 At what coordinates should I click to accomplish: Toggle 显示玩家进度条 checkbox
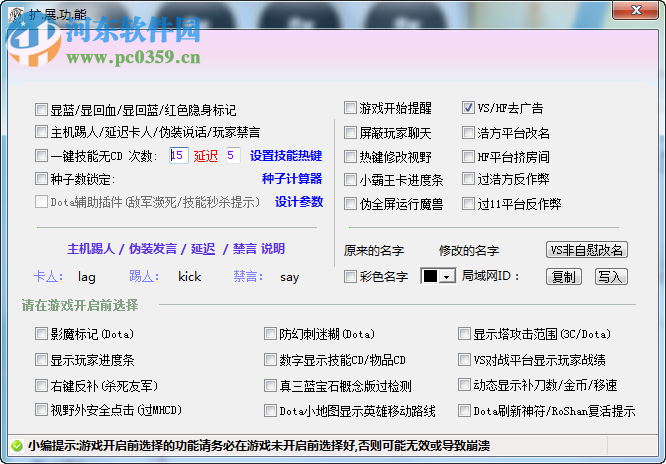pyautogui.click(x=41, y=360)
